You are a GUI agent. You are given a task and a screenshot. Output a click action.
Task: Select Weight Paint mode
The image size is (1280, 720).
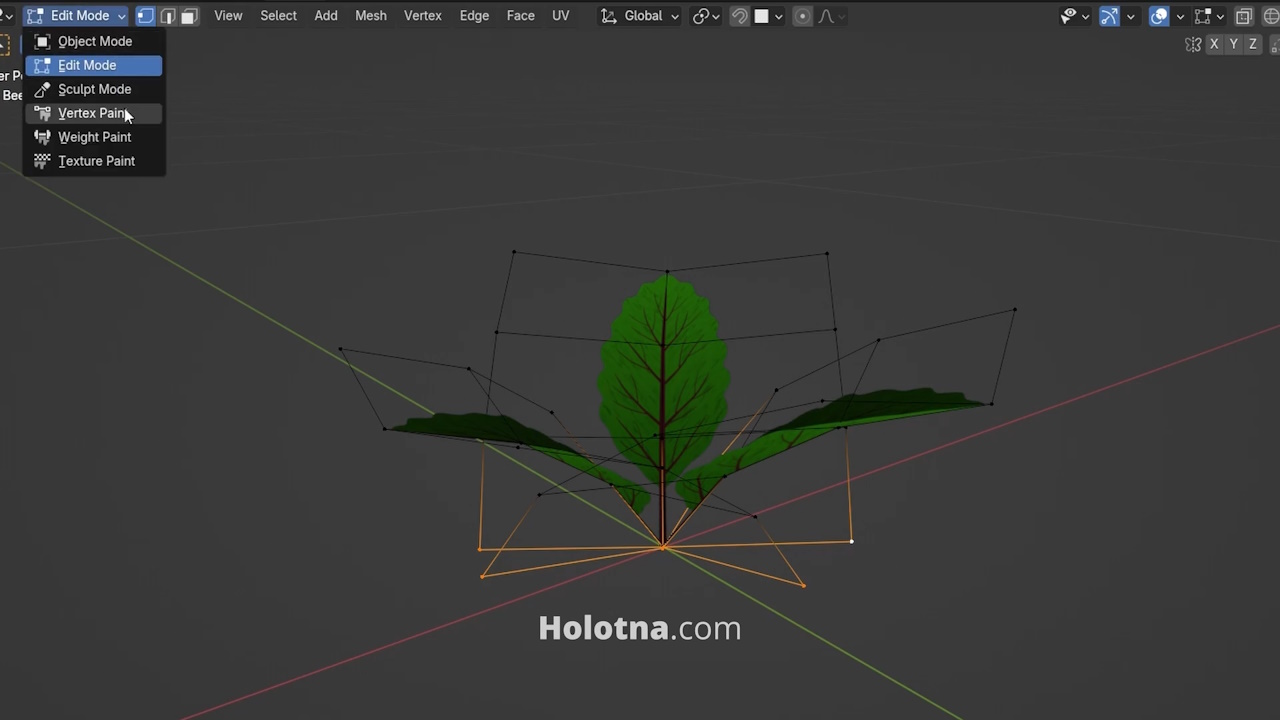(94, 137)
